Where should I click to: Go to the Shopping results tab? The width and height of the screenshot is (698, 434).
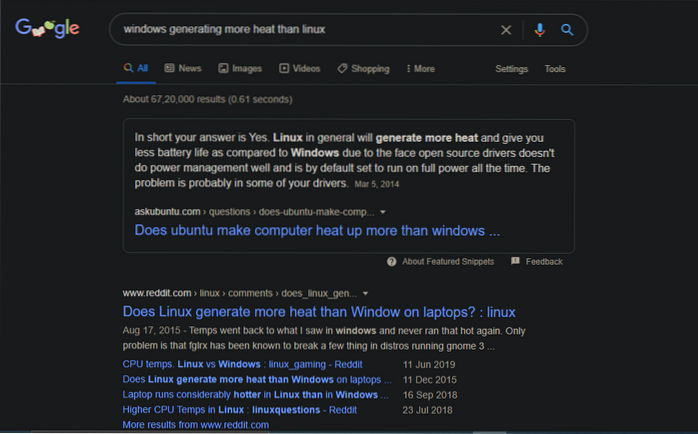tap(363, 69)
